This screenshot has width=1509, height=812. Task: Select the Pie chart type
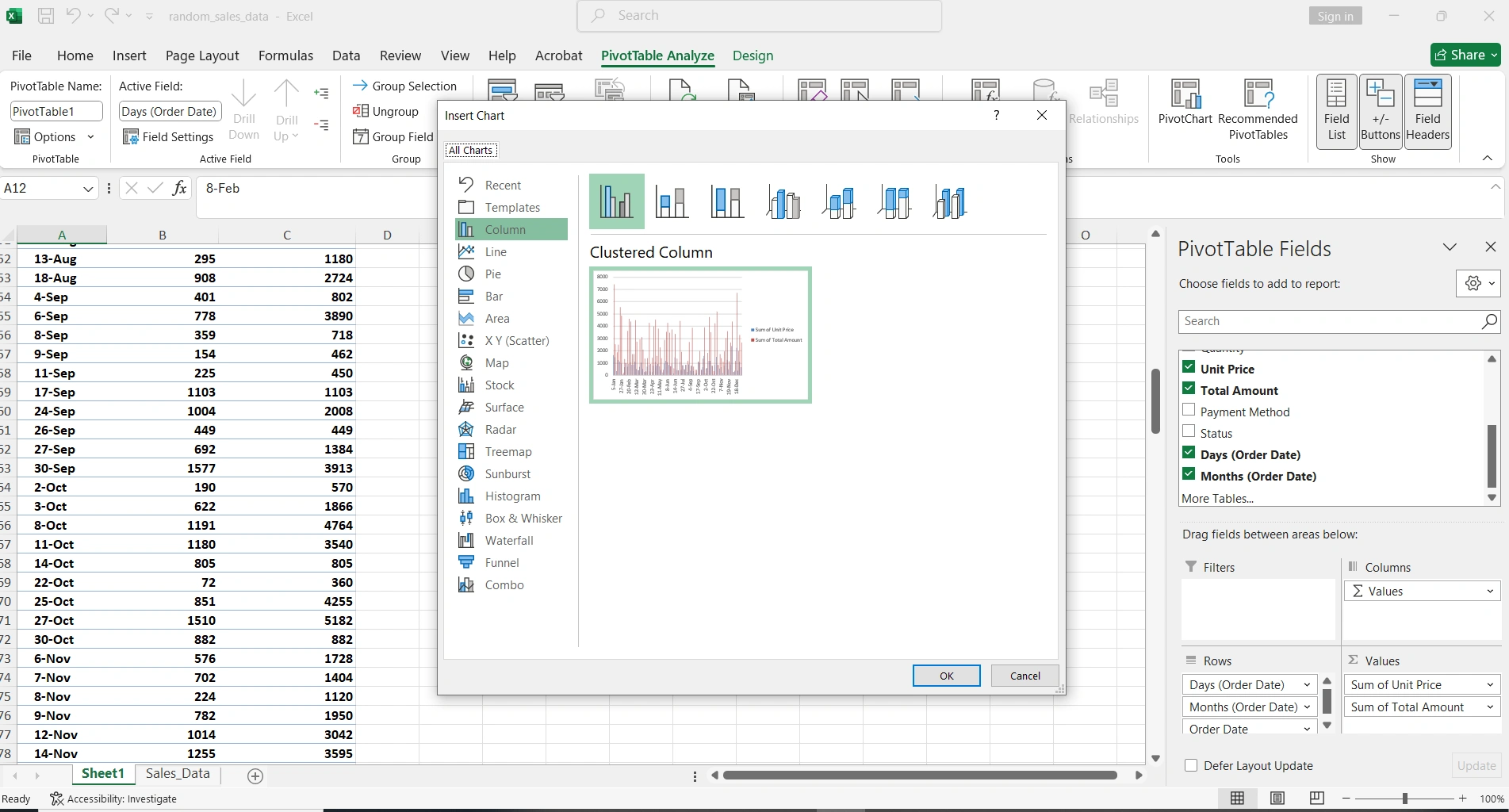pos(492,274)
